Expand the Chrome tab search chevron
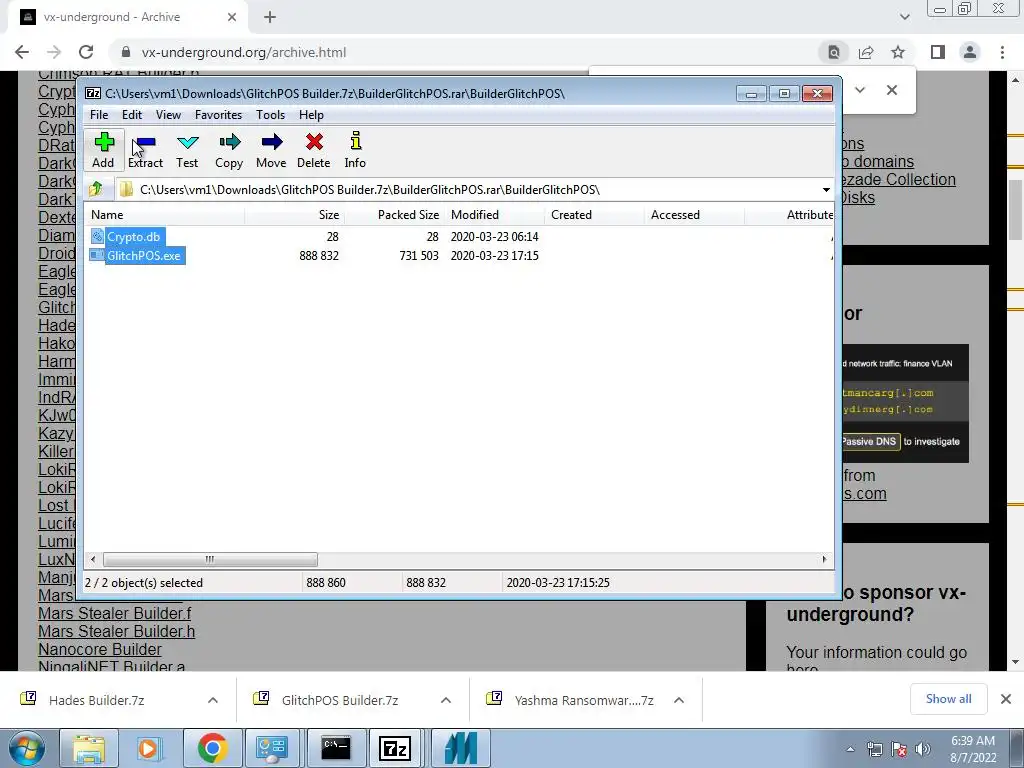1024x768 pixels. pyautogui.click(x=904, y=18)
